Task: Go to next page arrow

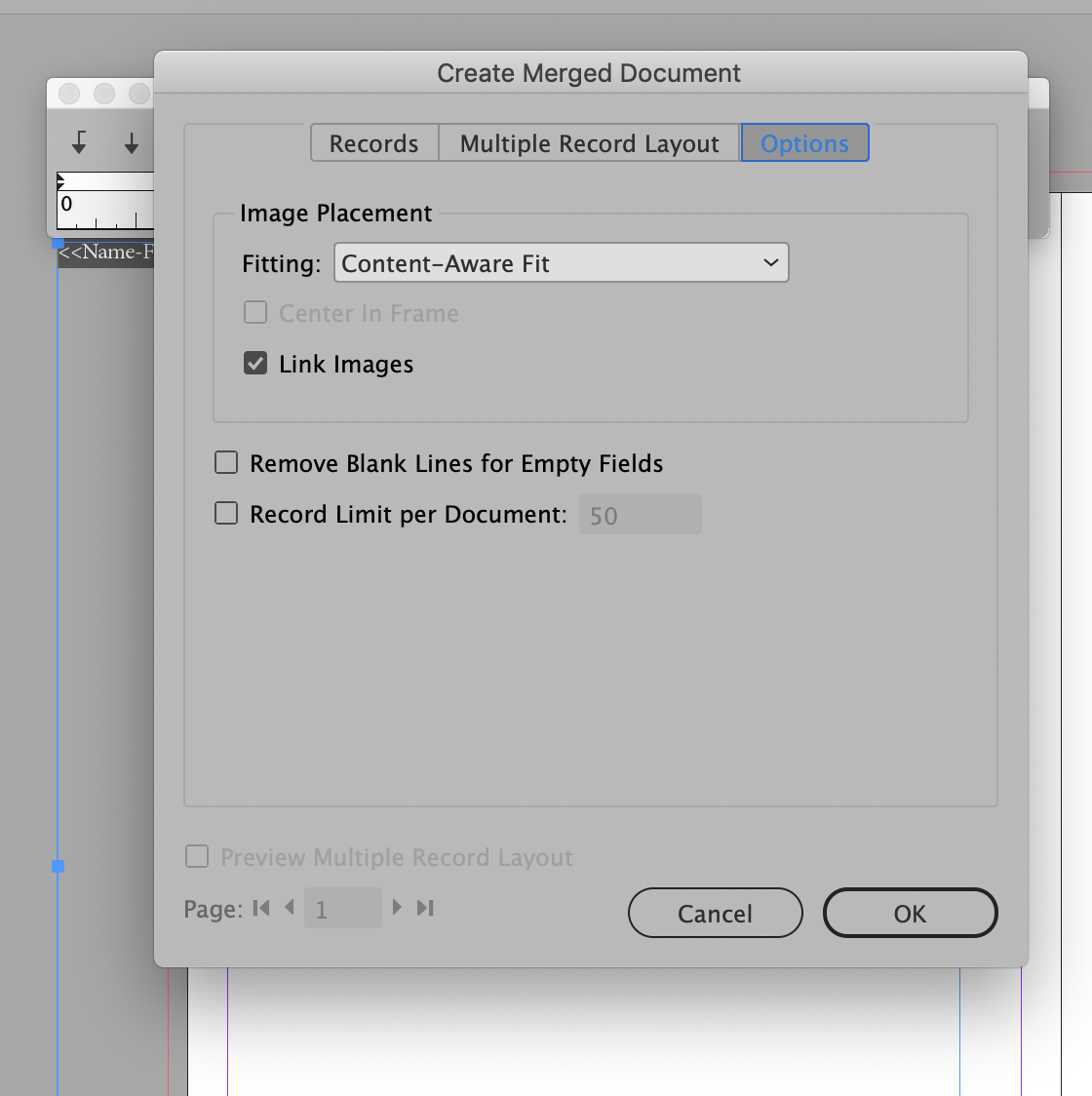Action: [397, 907]
